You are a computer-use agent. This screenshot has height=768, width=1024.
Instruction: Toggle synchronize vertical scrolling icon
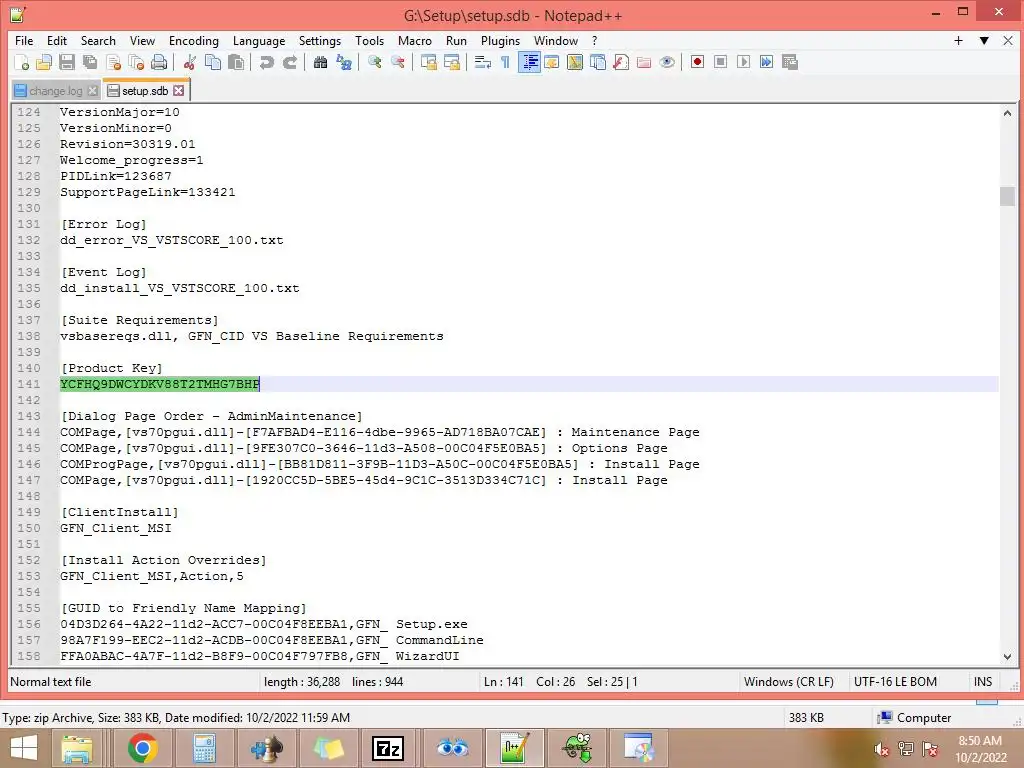tap(428, 62)
